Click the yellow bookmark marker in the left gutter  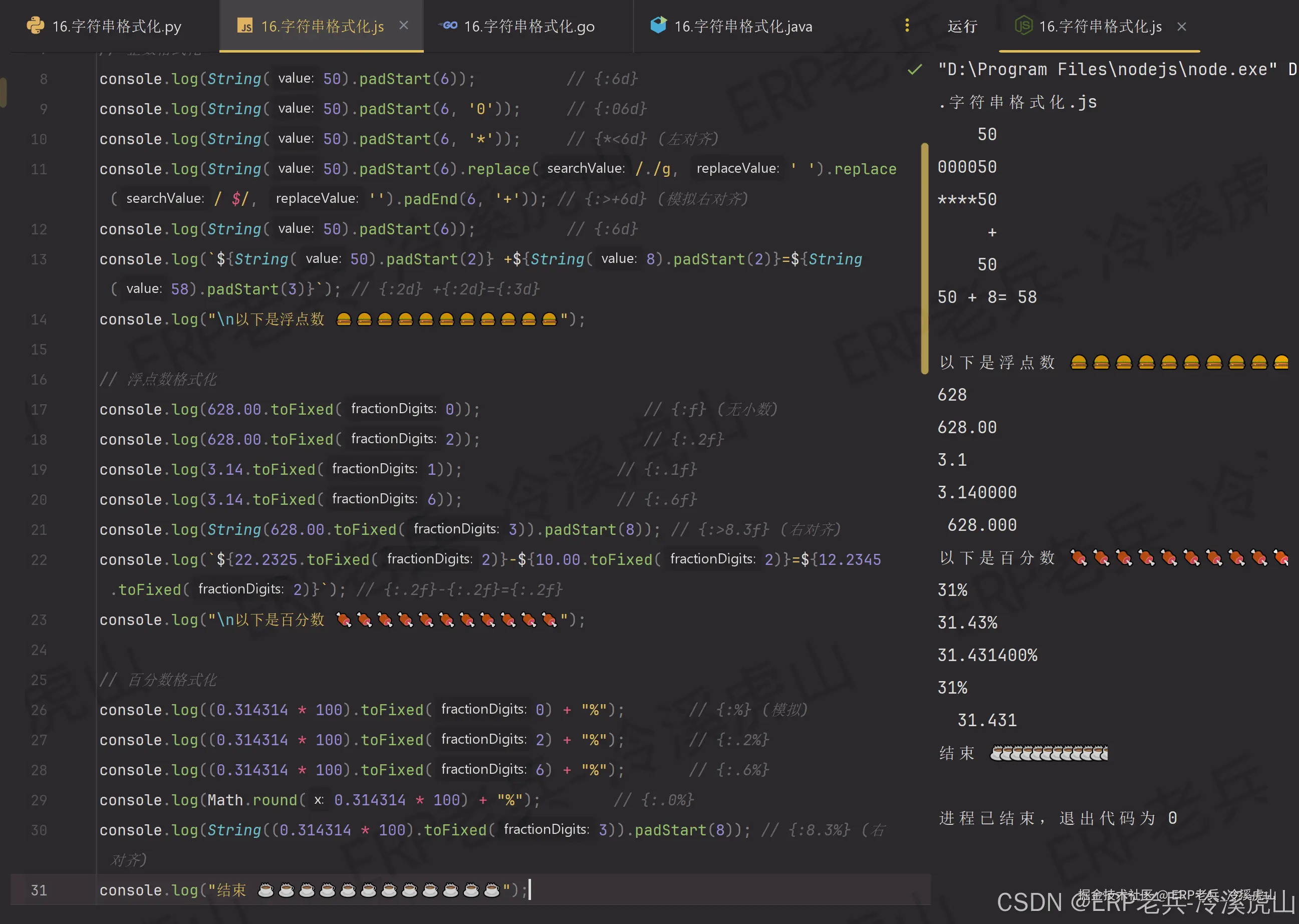point(4,91)
